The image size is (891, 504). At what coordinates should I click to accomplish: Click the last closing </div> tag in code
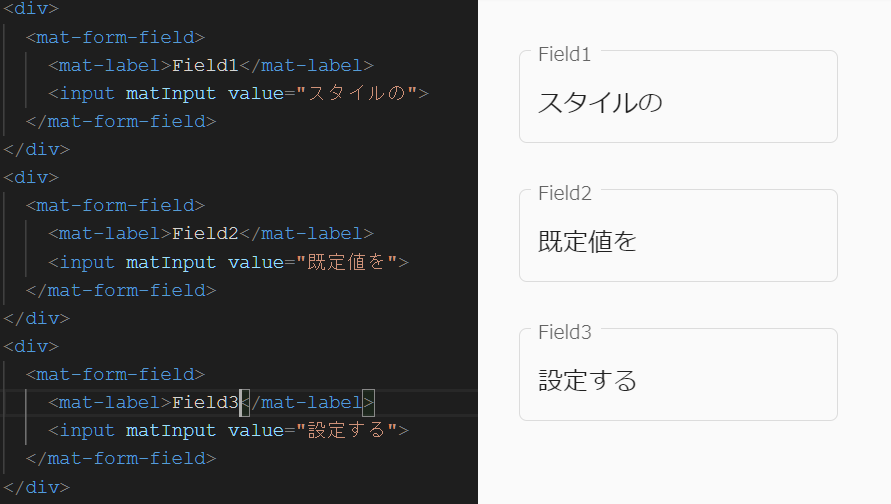click(x=36, y=487)
